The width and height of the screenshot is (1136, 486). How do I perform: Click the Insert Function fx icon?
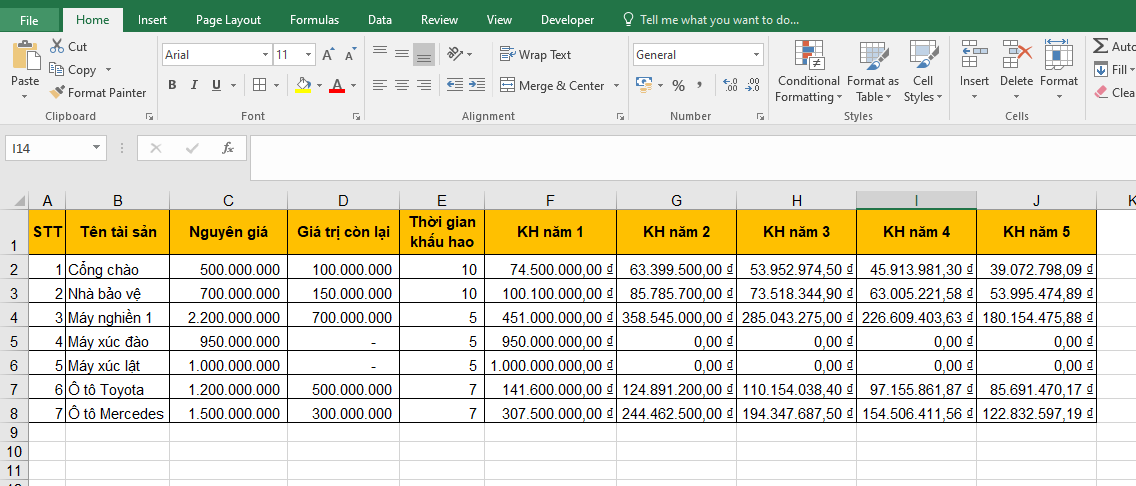click(228, 148)
